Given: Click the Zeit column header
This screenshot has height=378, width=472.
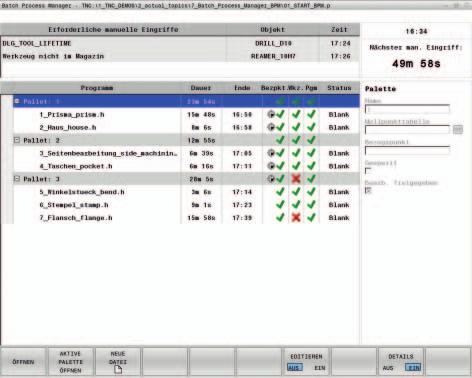Looking at the screenshot, I should point(339,30).
